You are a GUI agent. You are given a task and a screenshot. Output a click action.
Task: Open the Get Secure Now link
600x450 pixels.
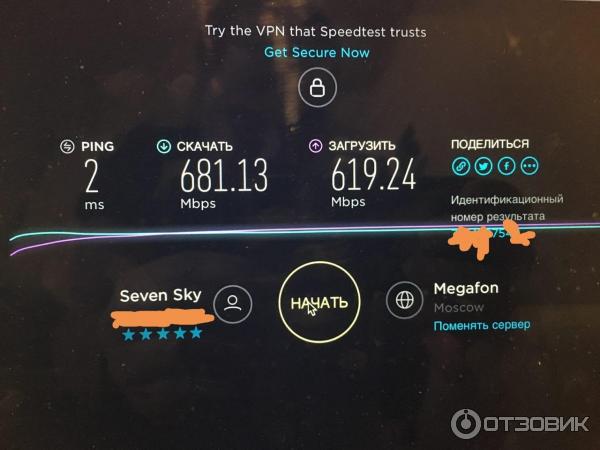[317, 52]
